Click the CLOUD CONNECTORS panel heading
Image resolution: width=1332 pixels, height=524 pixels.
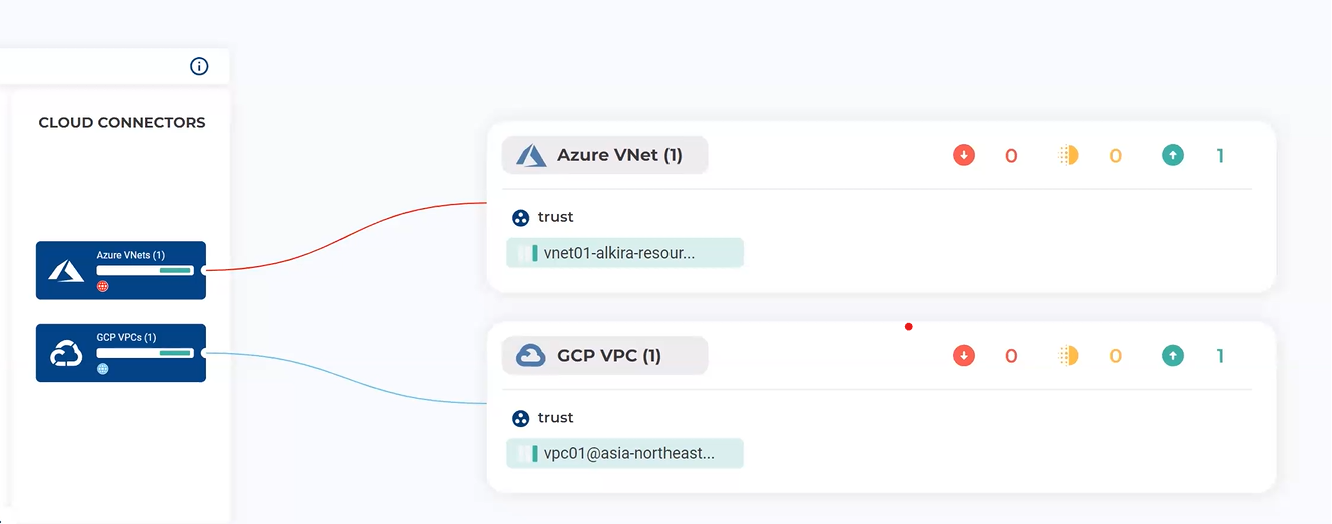tap(122, 123)
